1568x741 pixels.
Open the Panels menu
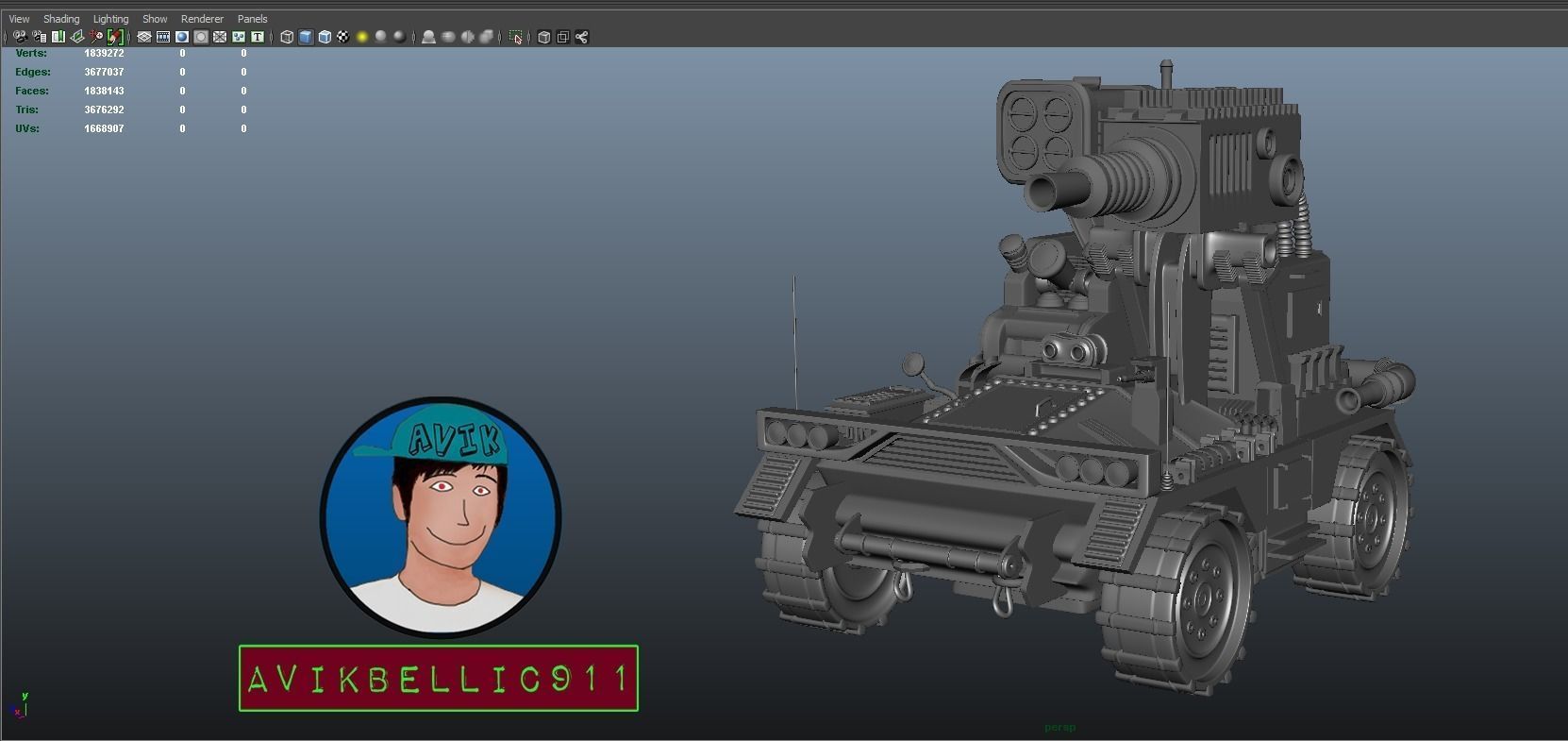click(252, 19)
